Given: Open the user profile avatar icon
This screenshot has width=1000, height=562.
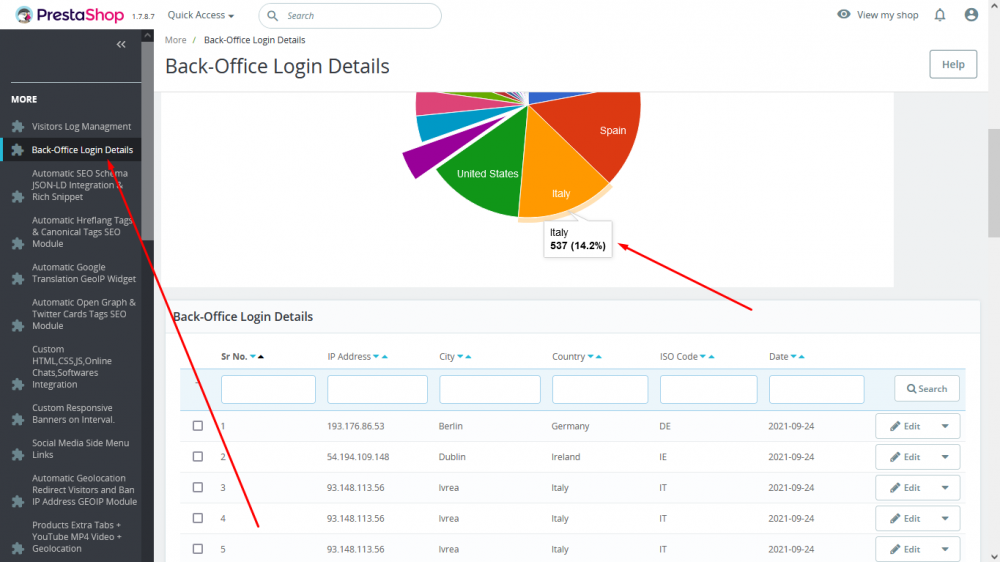Looking at the screenshot, I should pos(971,15).
